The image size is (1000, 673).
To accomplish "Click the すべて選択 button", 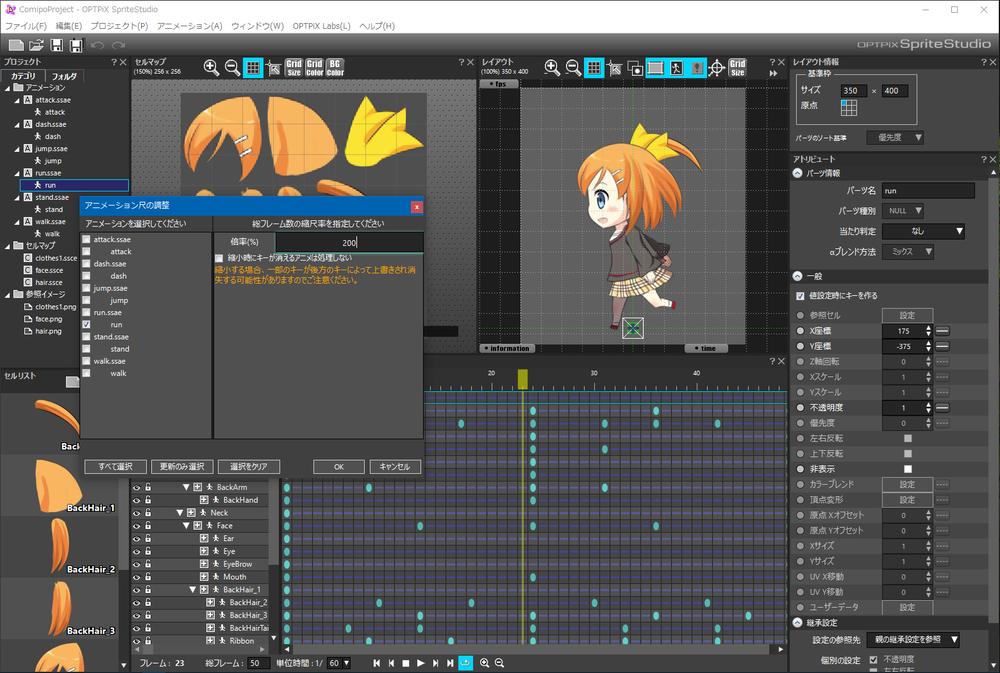I will coord(115,467).
